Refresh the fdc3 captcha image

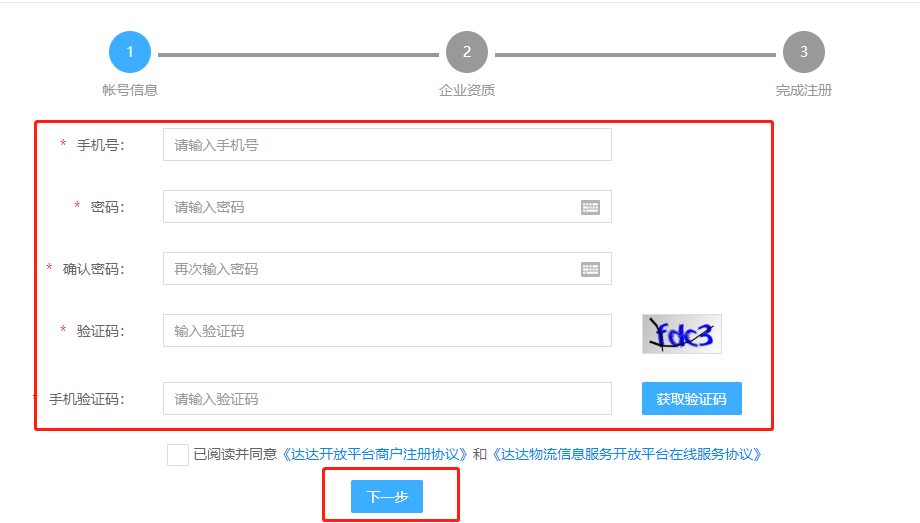tap(682, 334)
